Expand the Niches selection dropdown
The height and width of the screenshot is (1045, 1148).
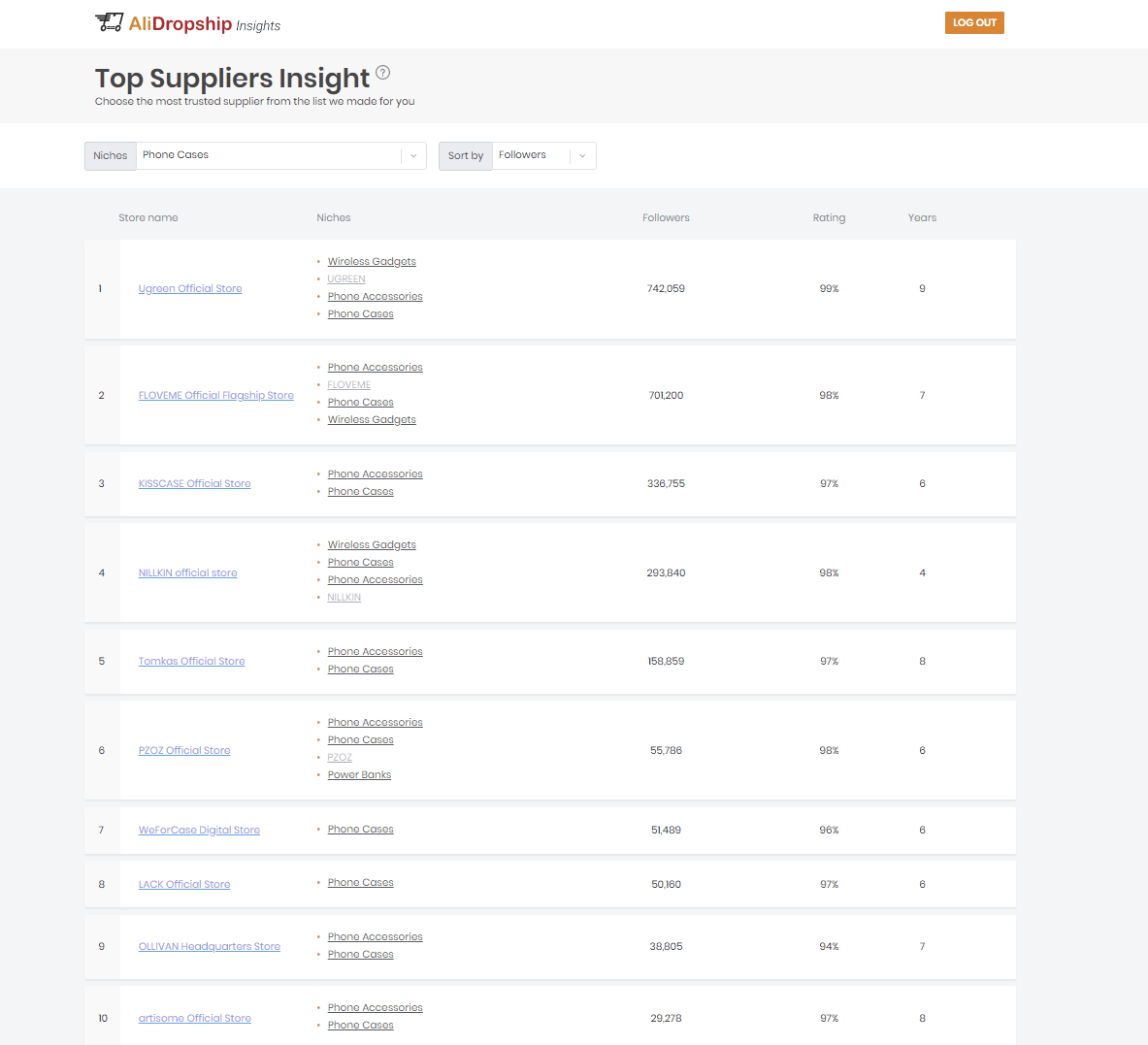click(272, 155)
